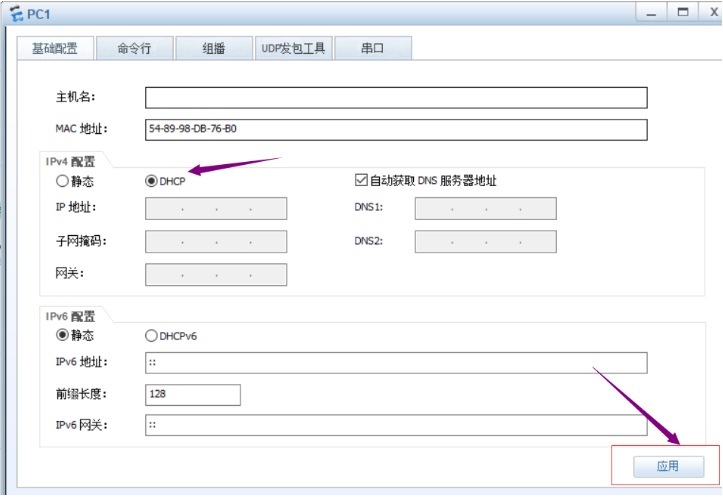Click the MAC 地址 input field
723x497 pixels.
[x=396, y=130]
